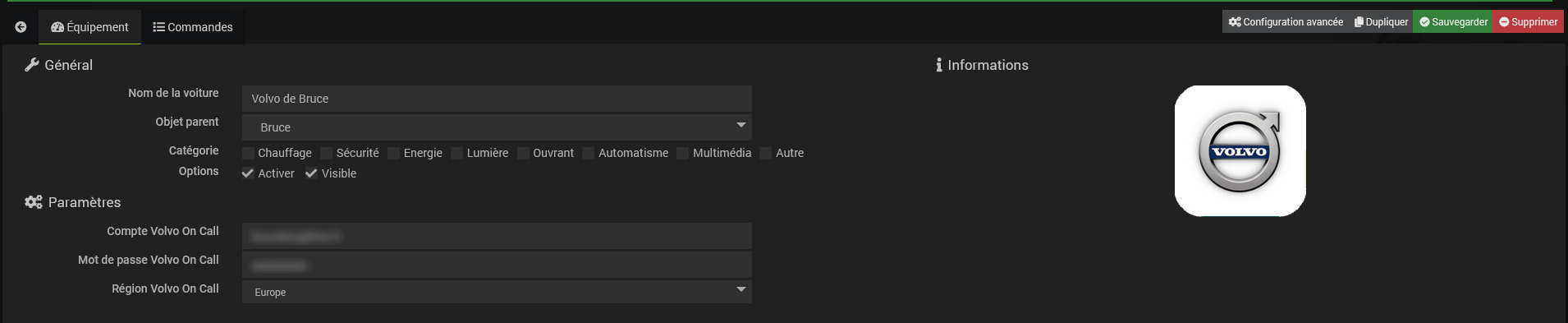Image resolution: width=1568 pixels, height=323 pixels.
Task: Uncheck the Activer option
Action: (248, 173)
